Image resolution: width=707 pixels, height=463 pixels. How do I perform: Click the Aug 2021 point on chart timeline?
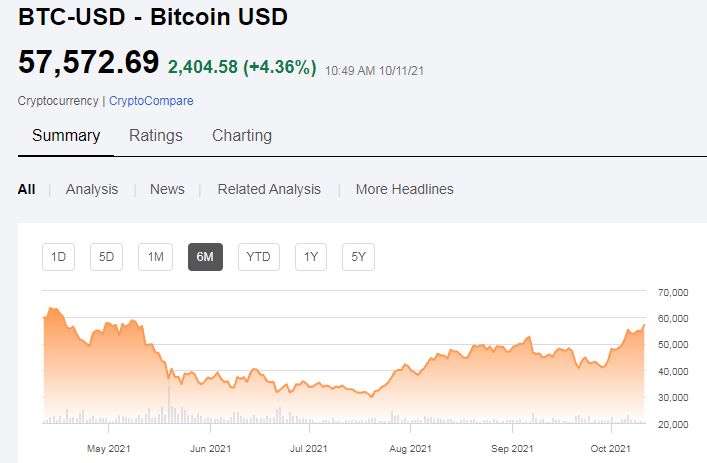pyautogui.click(x=411, y=448)
